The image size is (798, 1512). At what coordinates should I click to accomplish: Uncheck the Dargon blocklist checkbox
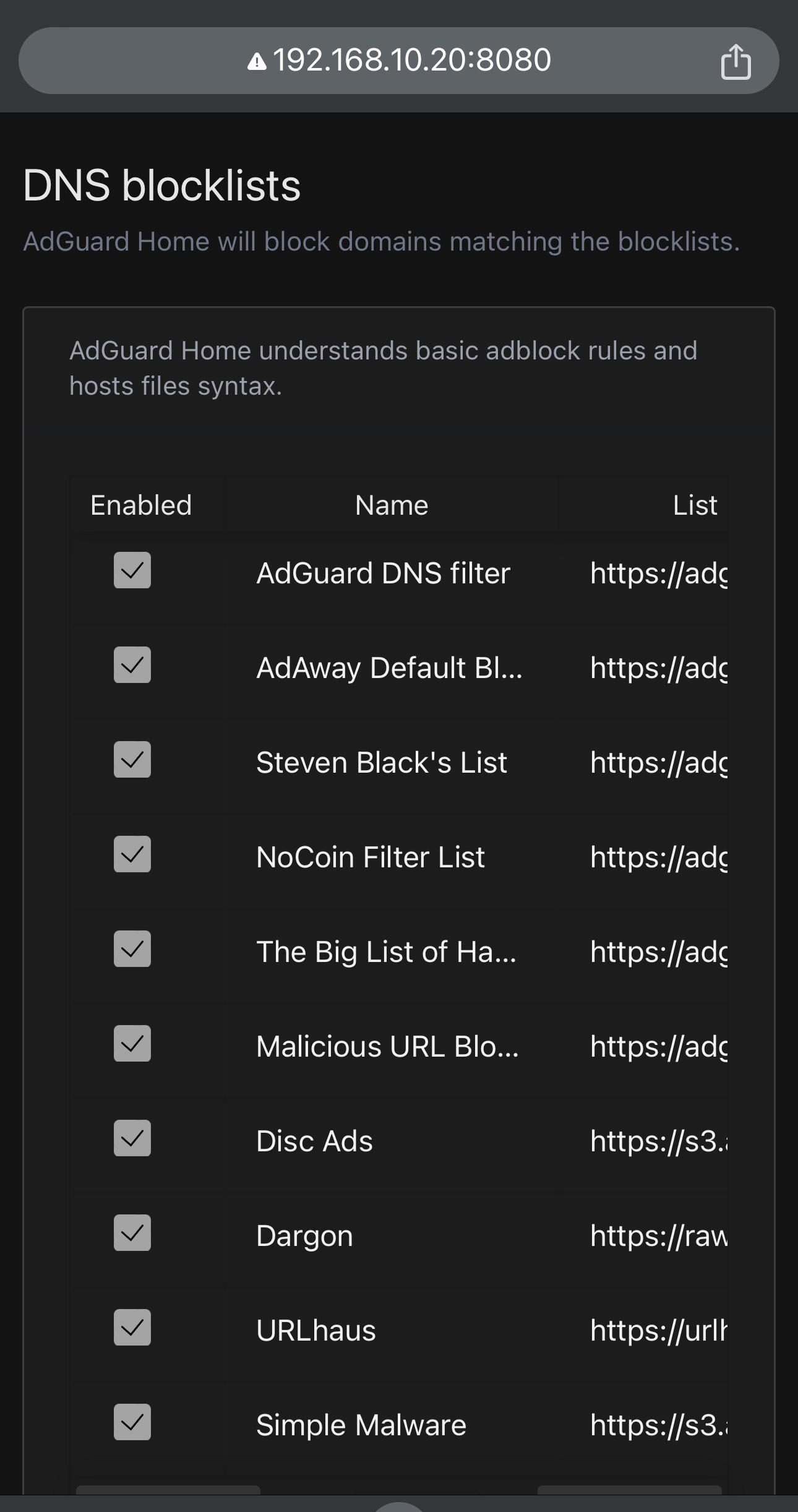132,1232
